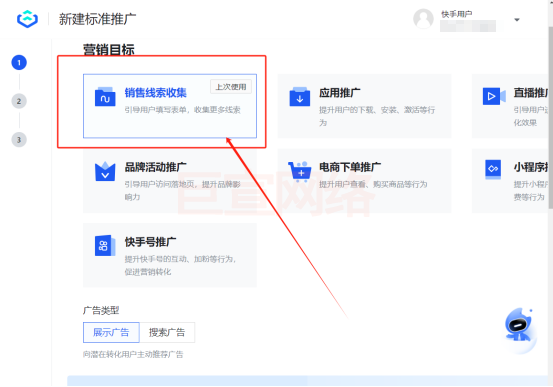Switch to 搜索广告 ad type
The width and height of the screenshot is (553, 387).
pyautogui.click(x=167, y=332)
